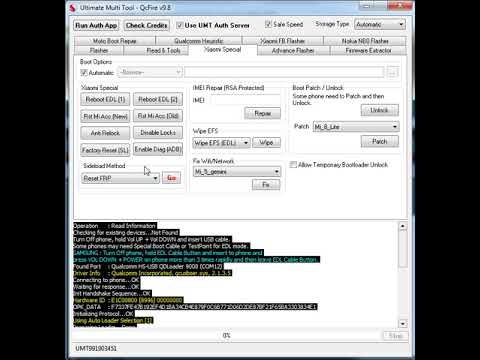Click the Stop button
This screenshot has width=480, height=360.
coord(395,336)
